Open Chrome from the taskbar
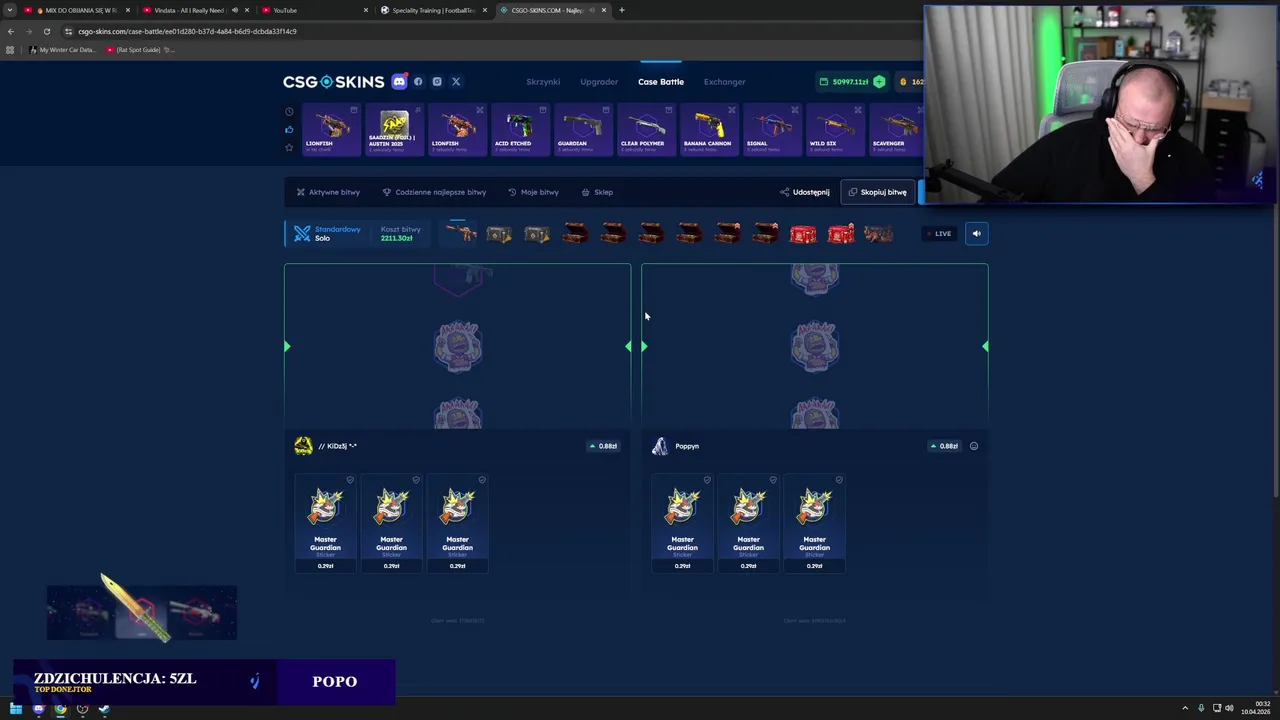 pos(60,709)
